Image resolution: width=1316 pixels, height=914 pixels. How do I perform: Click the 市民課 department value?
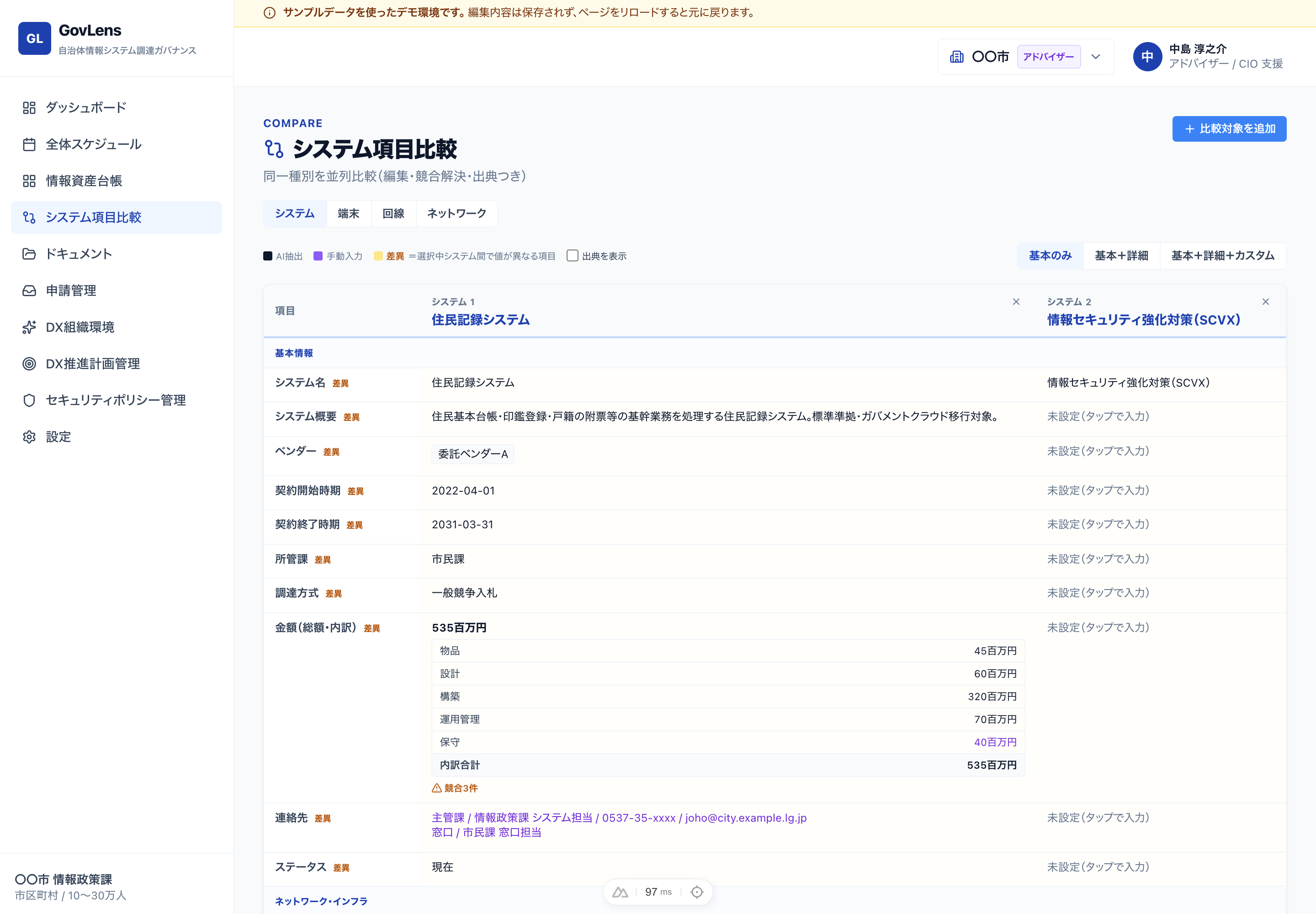(448, 559)
